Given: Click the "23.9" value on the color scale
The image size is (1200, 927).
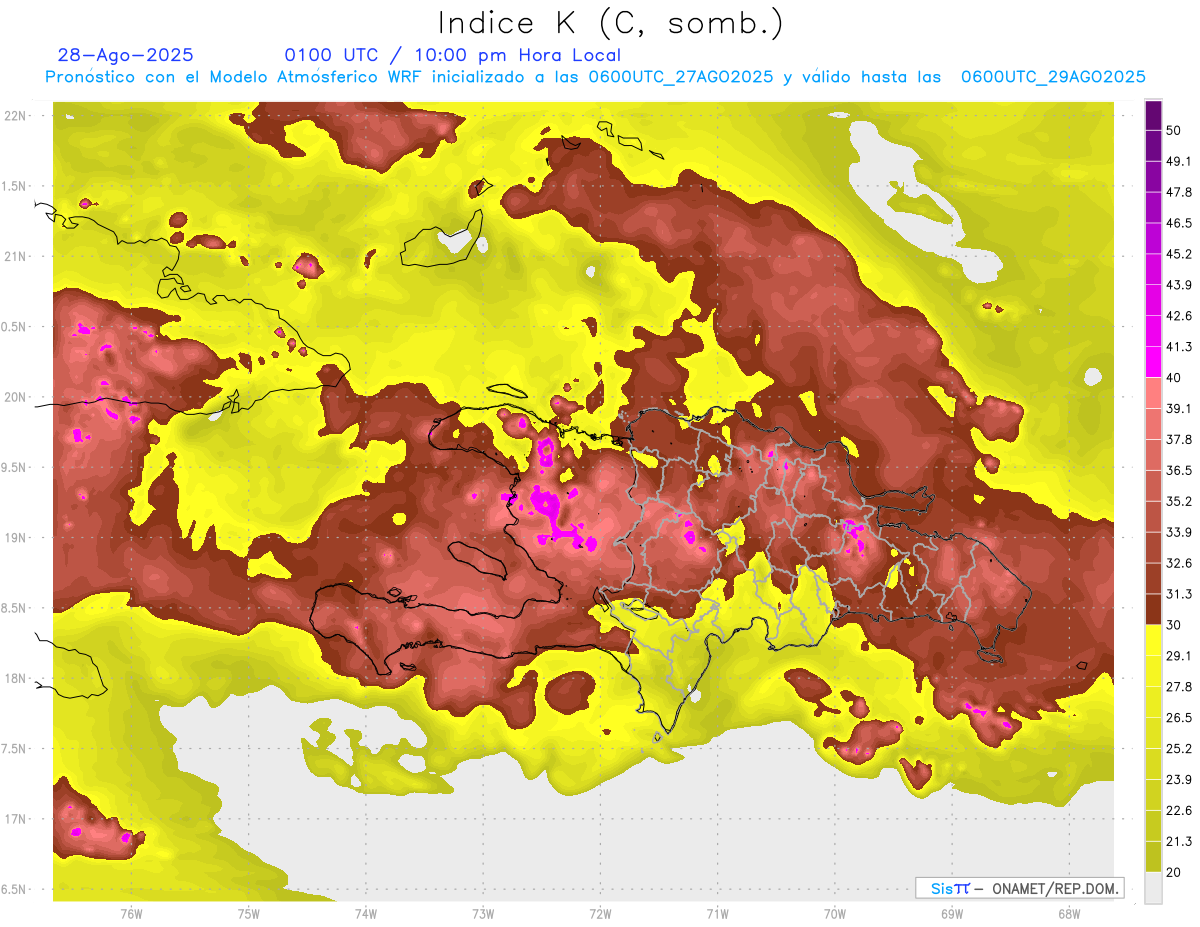Looking at the screenshot, I should click(1179, 779).
